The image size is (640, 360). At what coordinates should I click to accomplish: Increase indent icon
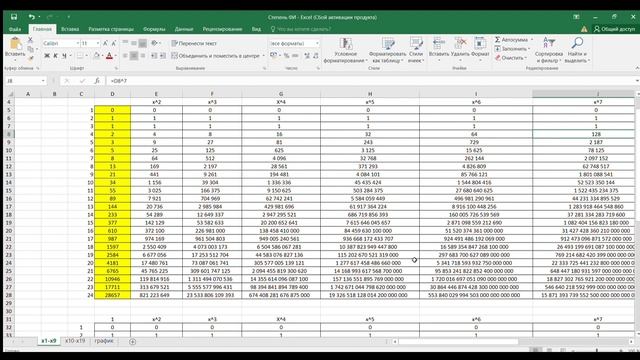pos(163,56)
